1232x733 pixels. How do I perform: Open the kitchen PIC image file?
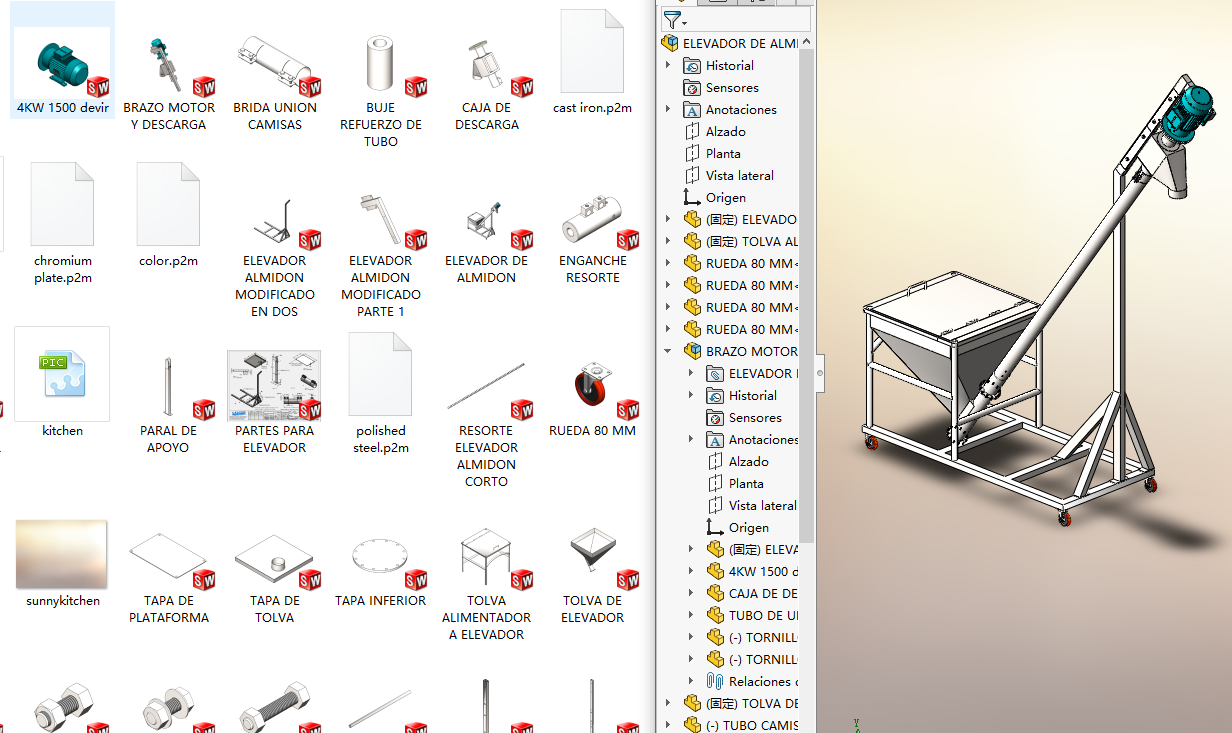[62, 375]
